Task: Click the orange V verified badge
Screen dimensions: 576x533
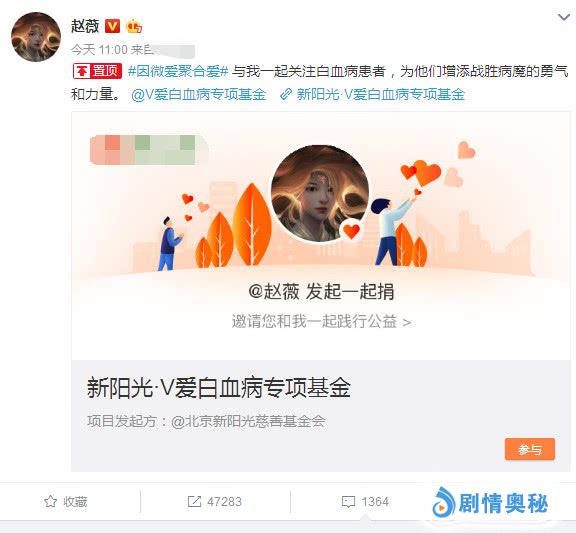Action: pyautogui.click(x=112, y=26)
